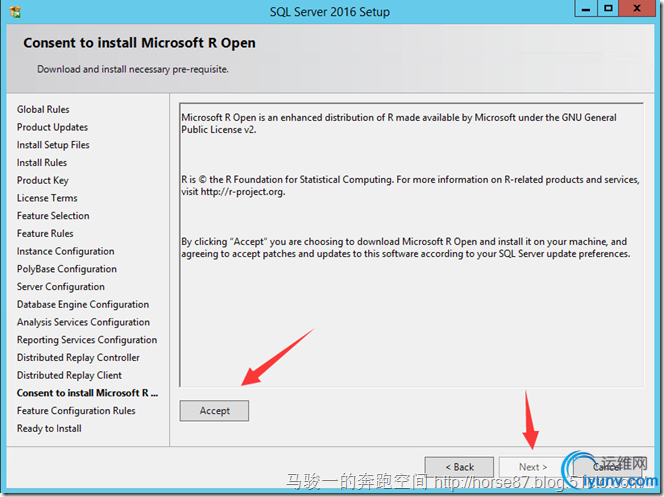Select the Distributed Replay Client step
Screen dimensions: 664x497
pos(69,376)
